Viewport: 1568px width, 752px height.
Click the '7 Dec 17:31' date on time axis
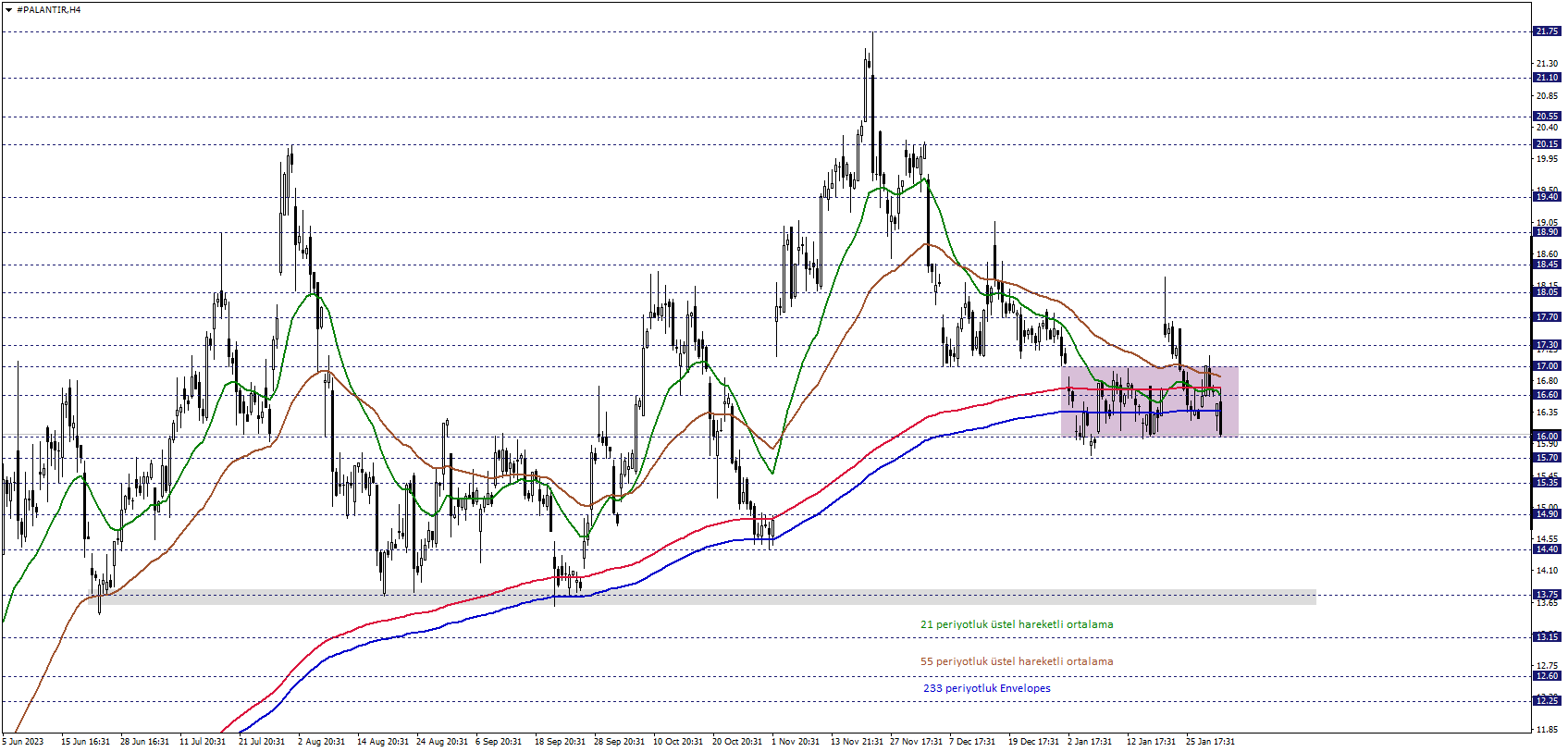972,742
